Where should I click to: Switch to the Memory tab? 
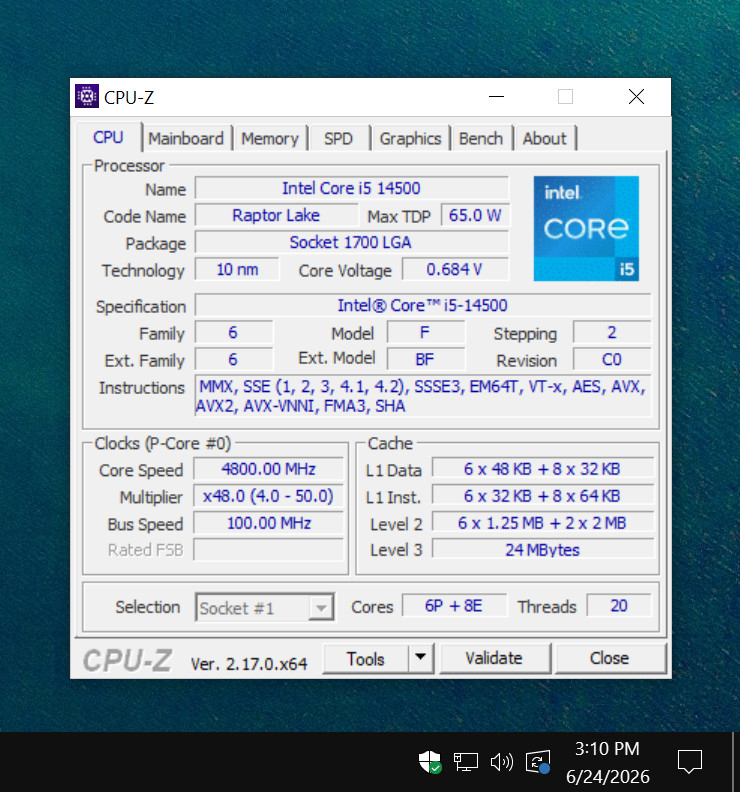[x=270, y=138]
